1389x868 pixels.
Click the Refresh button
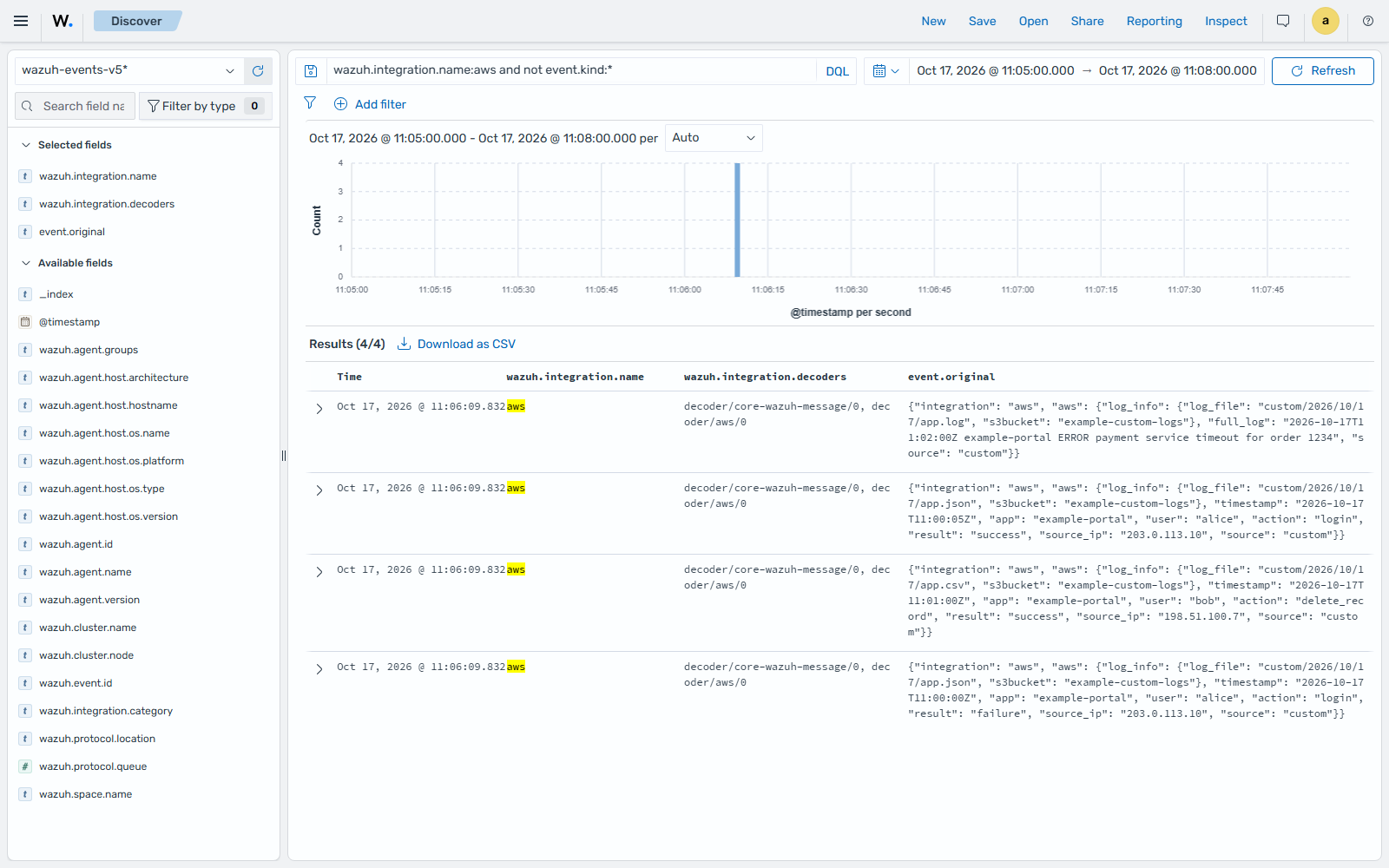(x=1322, y=71)
